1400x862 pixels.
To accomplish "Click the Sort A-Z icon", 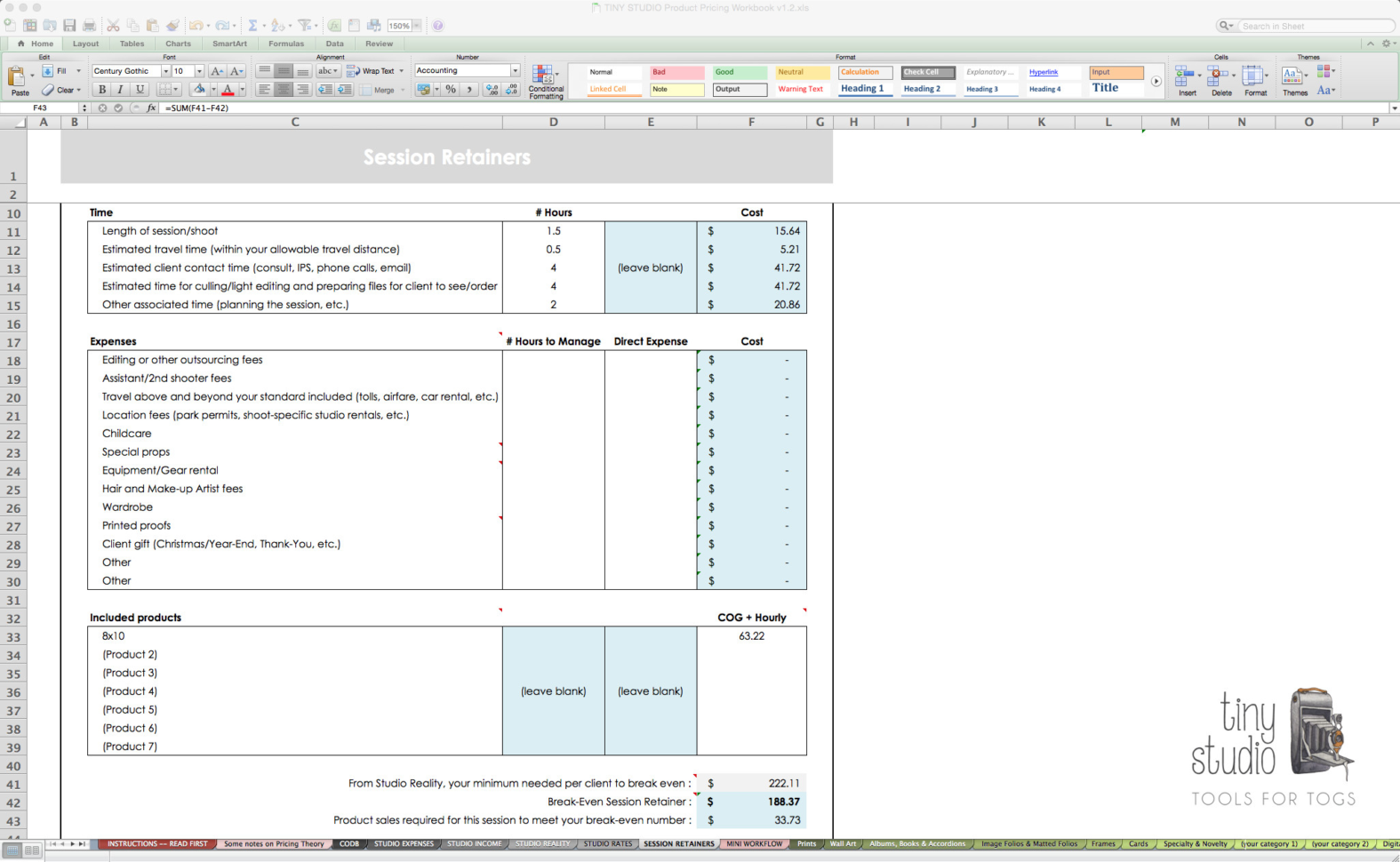I will (277, 26).
